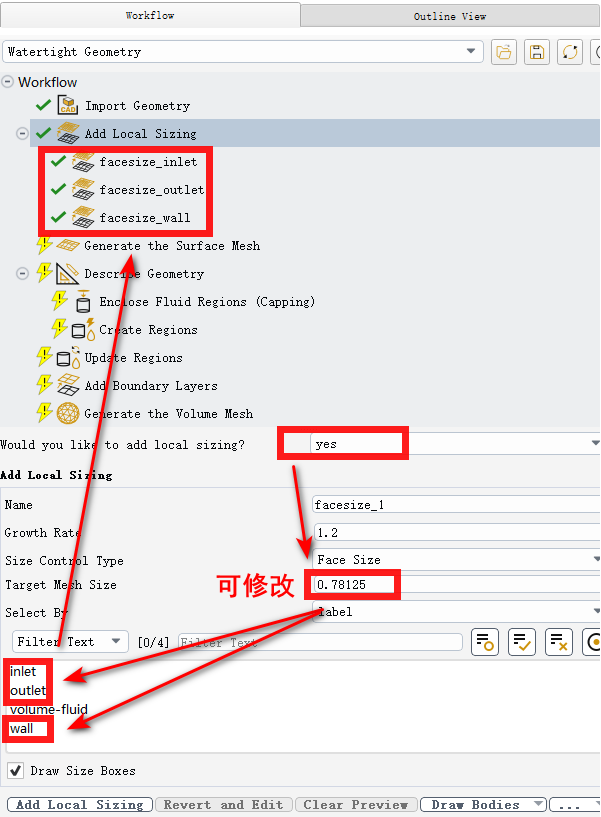Collapse the Add Local Sizing node
601x817 pixels.
[22, 133]
